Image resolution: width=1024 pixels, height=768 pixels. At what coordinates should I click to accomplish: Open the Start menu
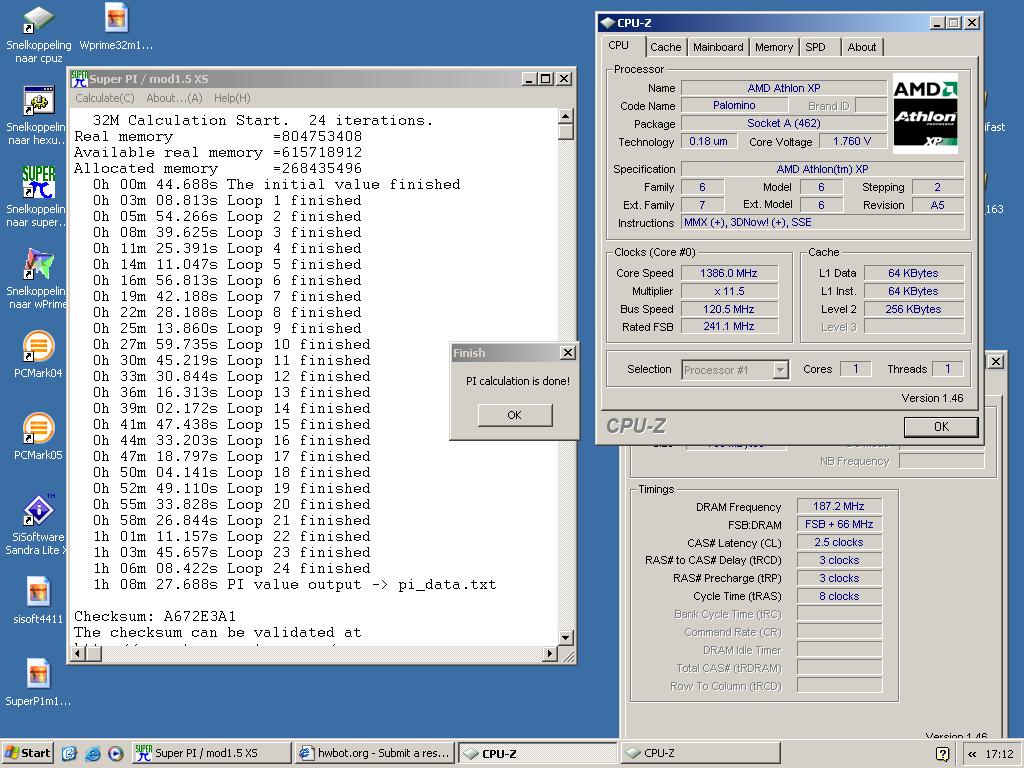click(x=27, y=753)
